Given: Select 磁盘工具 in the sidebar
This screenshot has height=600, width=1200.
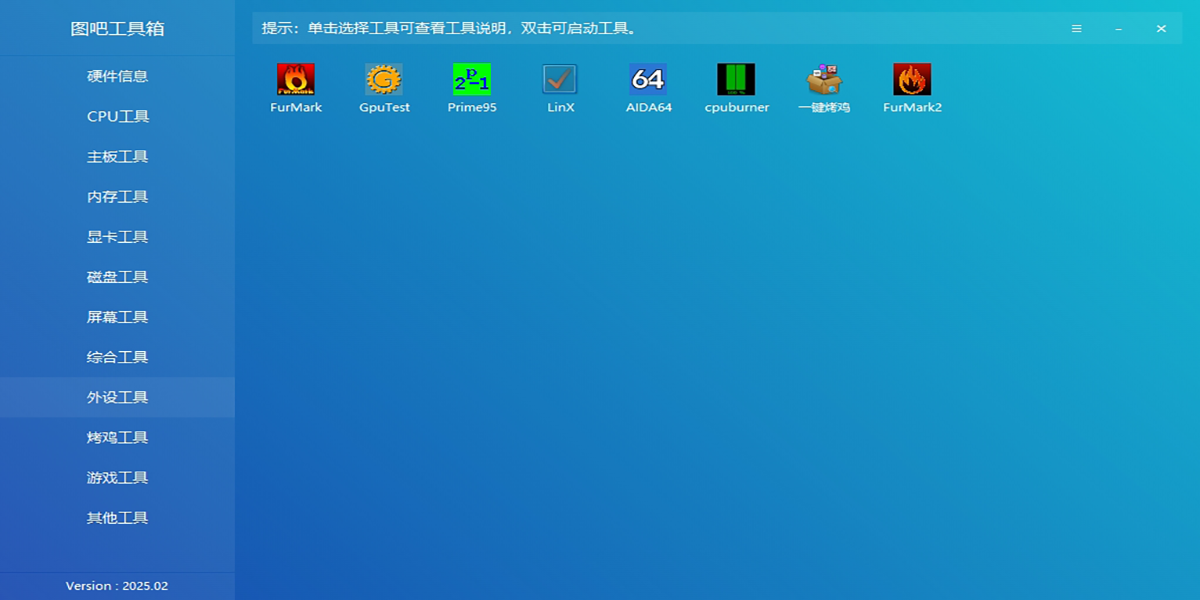Looking at the screenshot, I should pyautogui.click(x=117, y=276).
